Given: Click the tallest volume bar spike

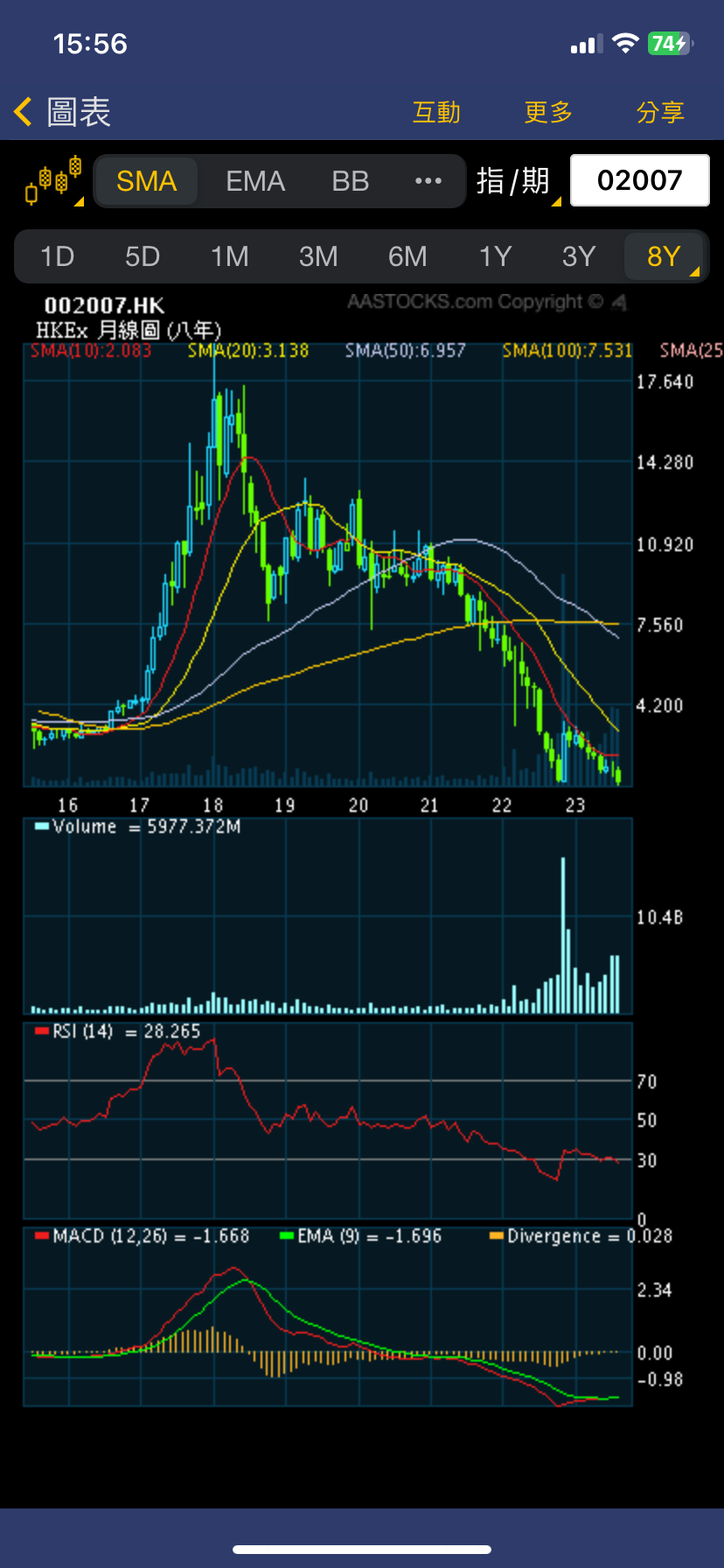Looking at the screenshot, I should click(x=563, y=934).
